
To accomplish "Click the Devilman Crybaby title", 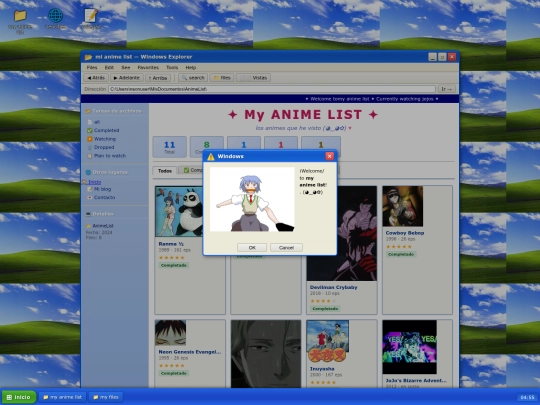I will (x=333, y=287).
